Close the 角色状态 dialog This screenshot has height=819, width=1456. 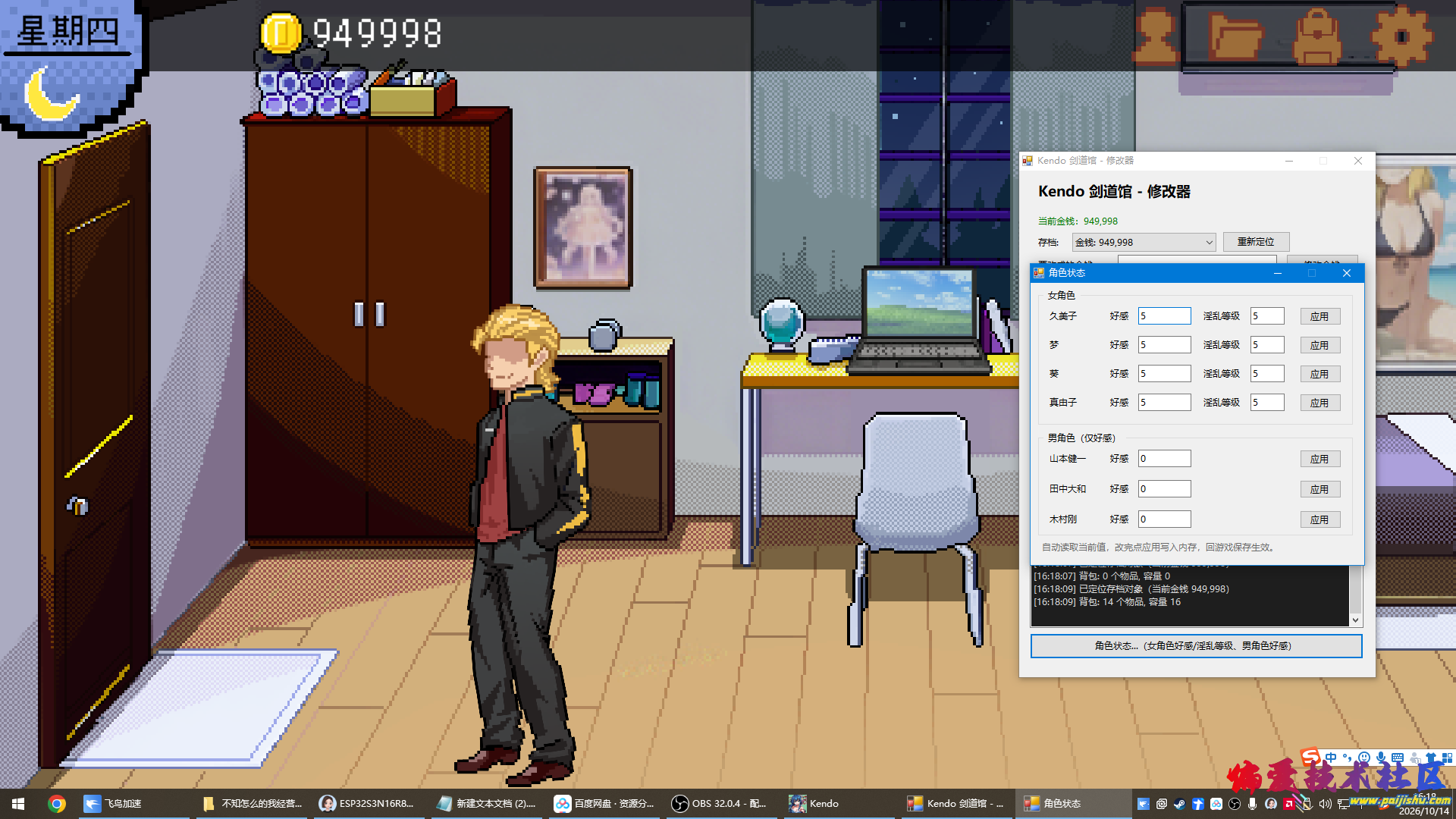click(1347, 273)
